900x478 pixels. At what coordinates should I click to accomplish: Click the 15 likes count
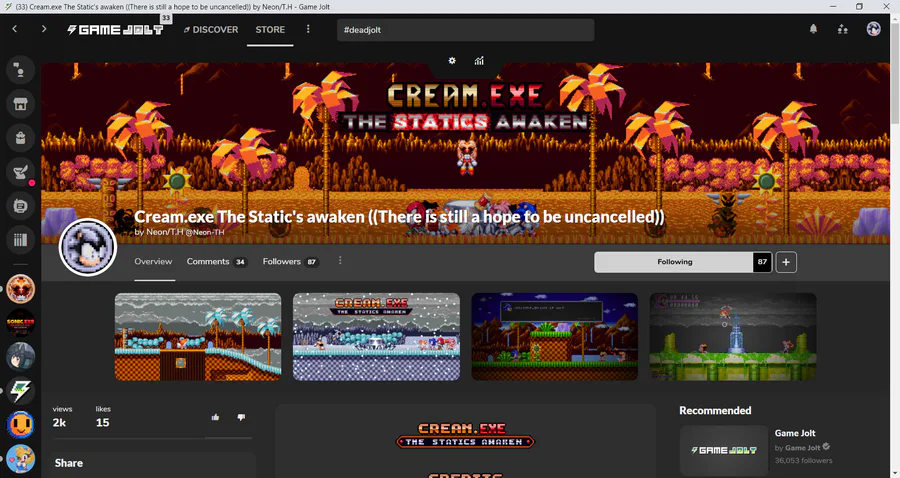pyautogui.click(x=103, y=422)
